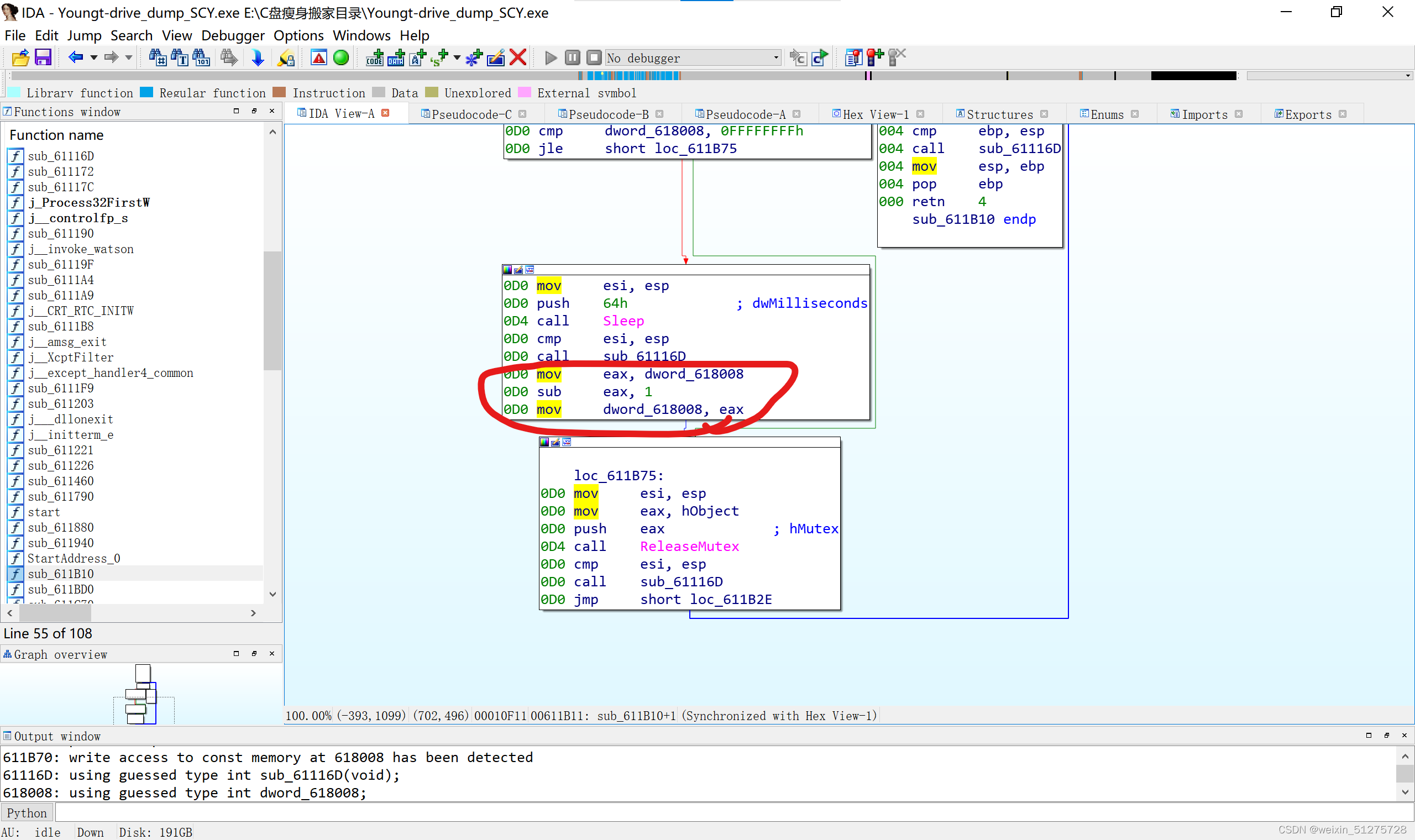Screen dimensions: 1415x840
Task: Open the No debugger dropdown
Action: [693, 57]
